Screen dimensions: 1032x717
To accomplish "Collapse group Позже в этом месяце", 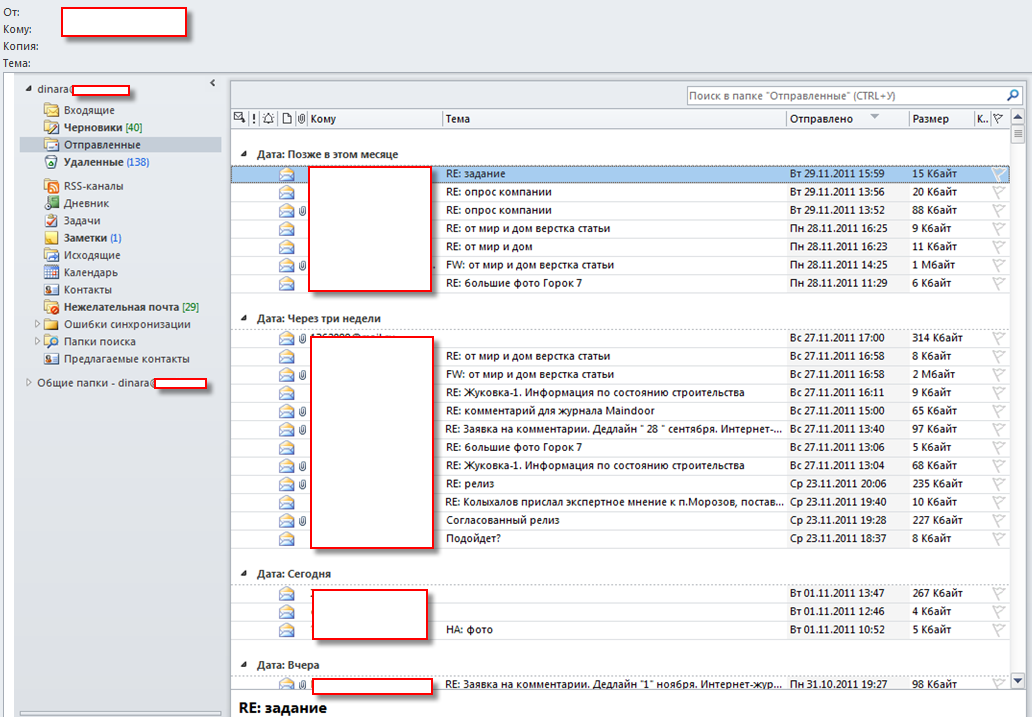I will tap(244, 153).
